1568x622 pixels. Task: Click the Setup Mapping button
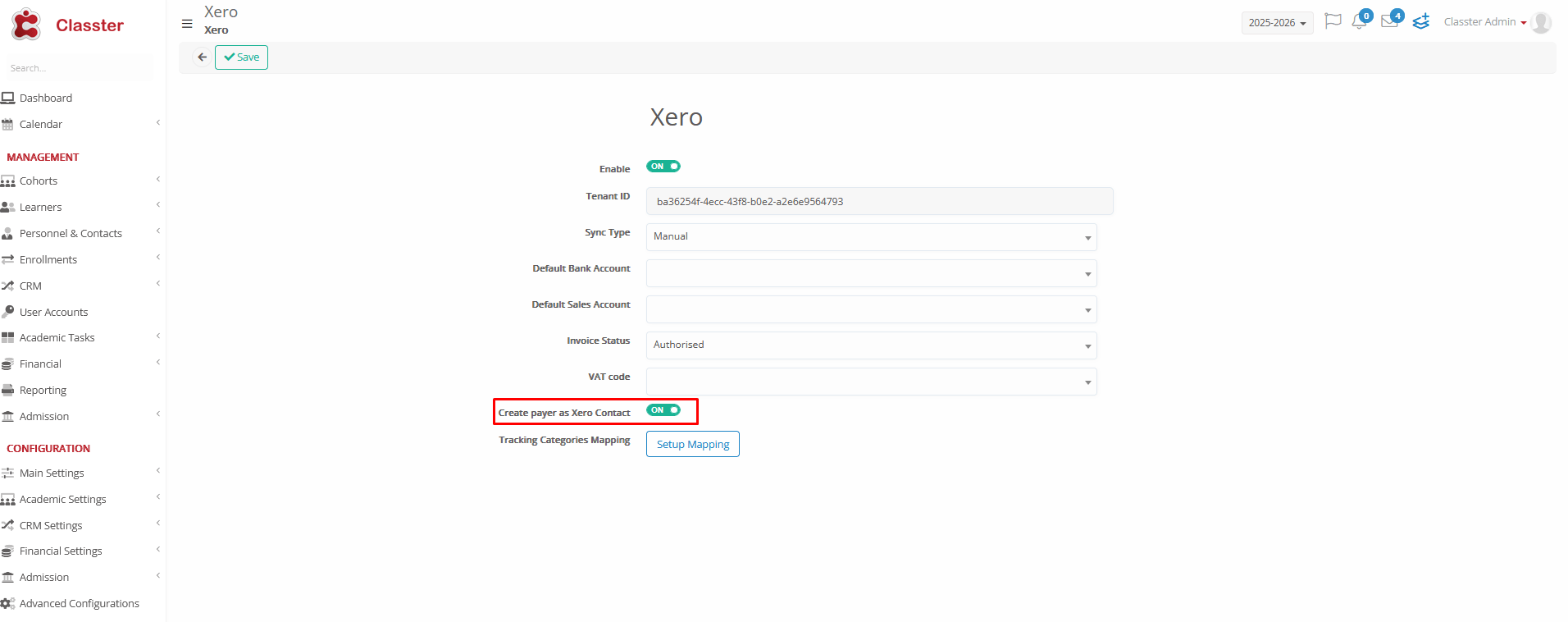pos(693,444)
